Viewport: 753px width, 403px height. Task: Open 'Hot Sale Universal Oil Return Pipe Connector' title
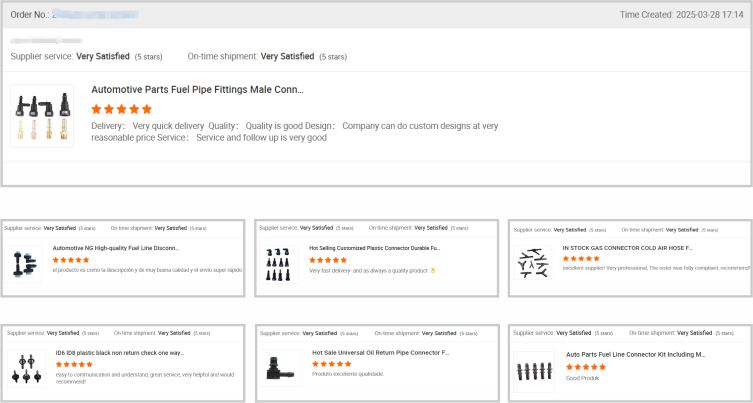tap(380, 353)
